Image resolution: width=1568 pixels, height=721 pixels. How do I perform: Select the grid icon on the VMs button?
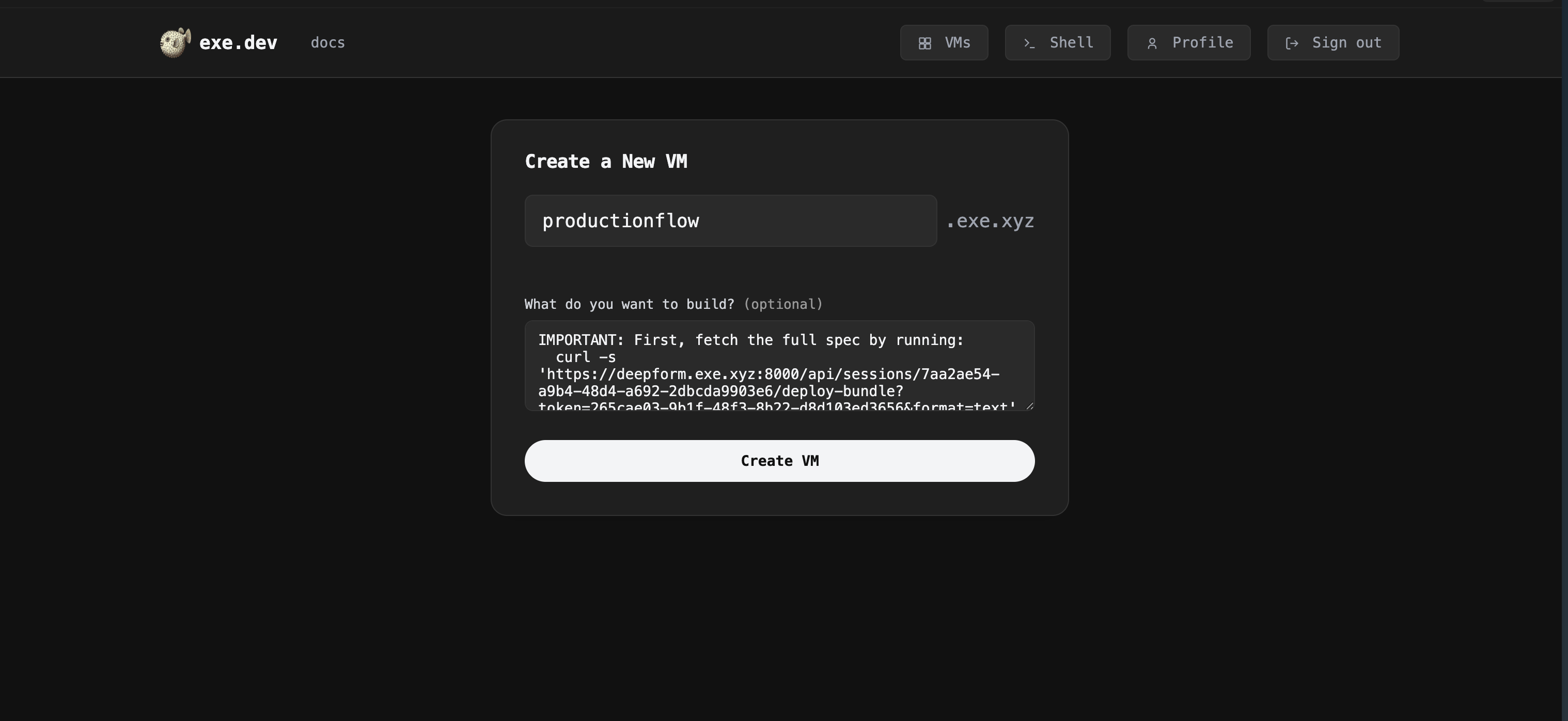tap(925, 43)
